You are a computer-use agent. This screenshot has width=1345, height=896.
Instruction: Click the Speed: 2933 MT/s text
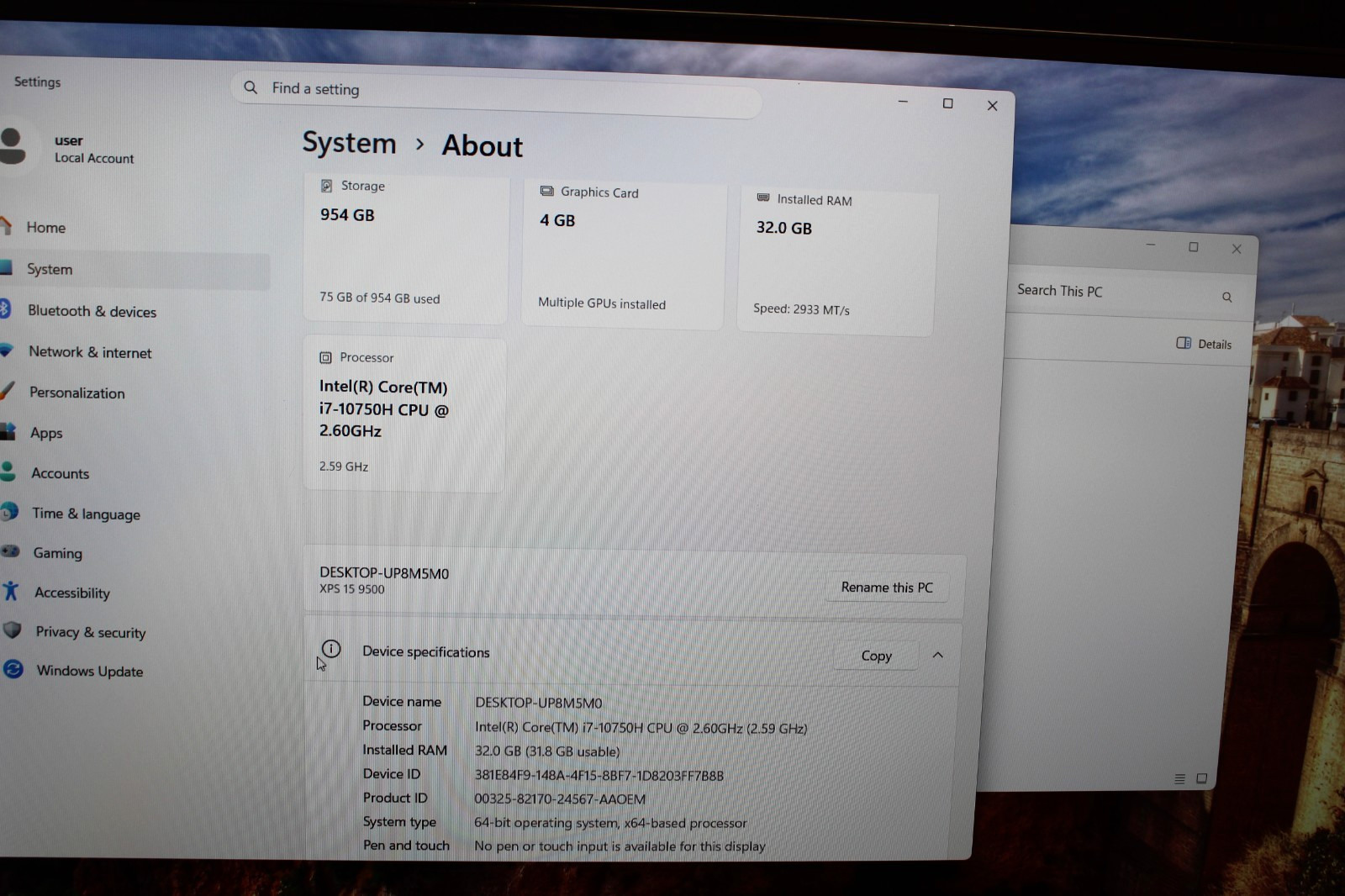801,309
